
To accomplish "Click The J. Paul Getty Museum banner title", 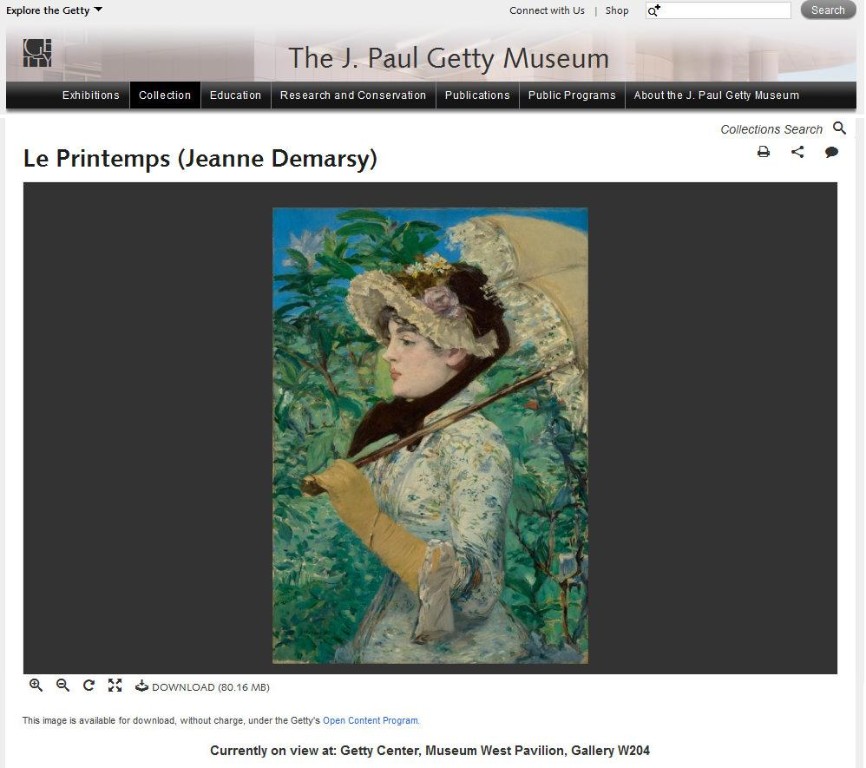I will coord(448,58).
